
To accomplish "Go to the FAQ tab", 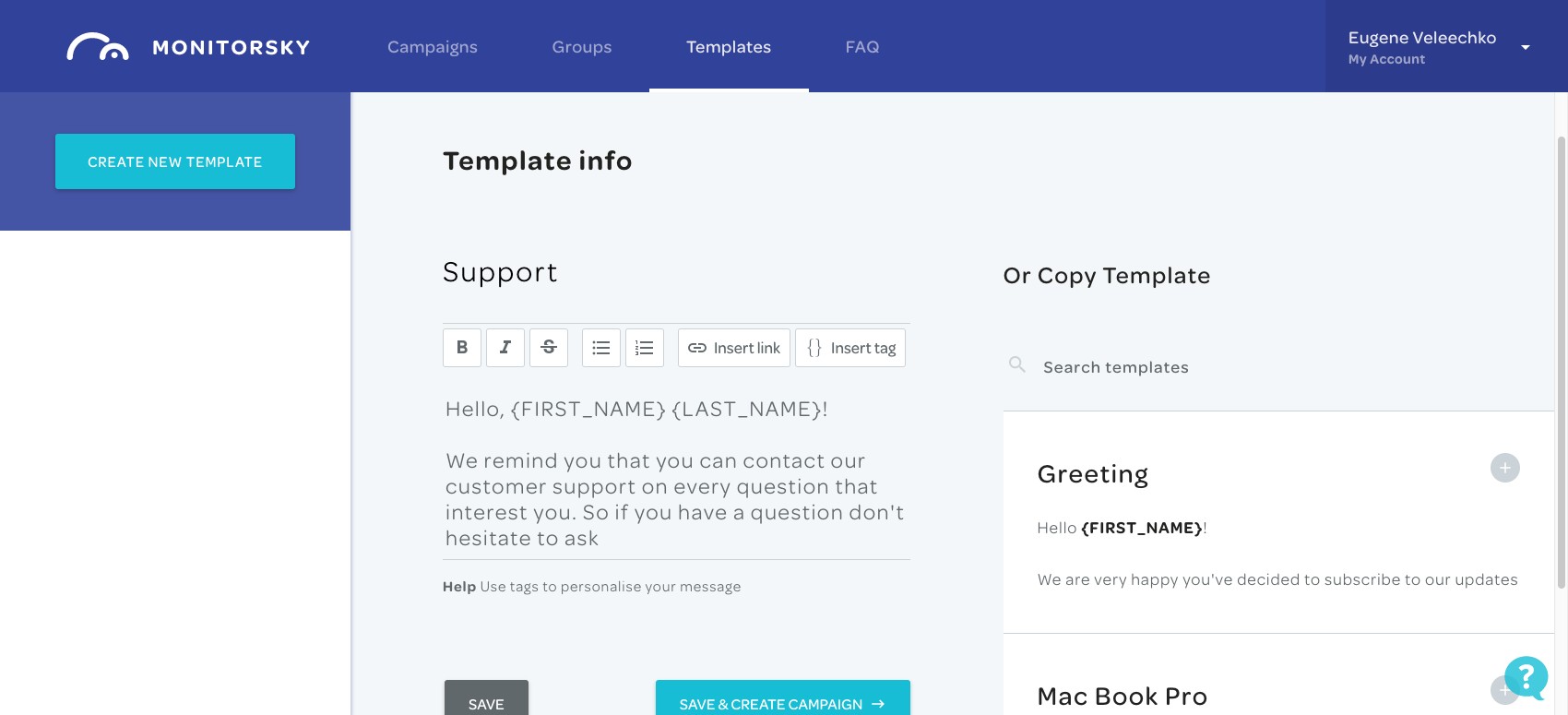I will click(862, 47).
